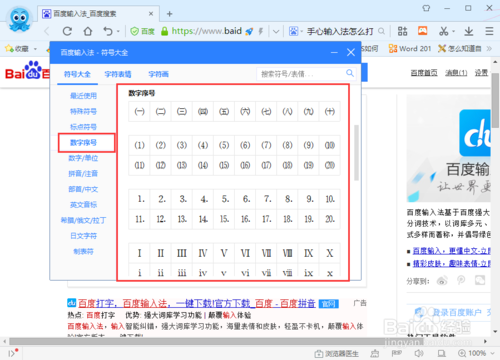Insert the Roman numeral Ⅳ symbol
Screen dimensions: 500x360
(203, 253)
